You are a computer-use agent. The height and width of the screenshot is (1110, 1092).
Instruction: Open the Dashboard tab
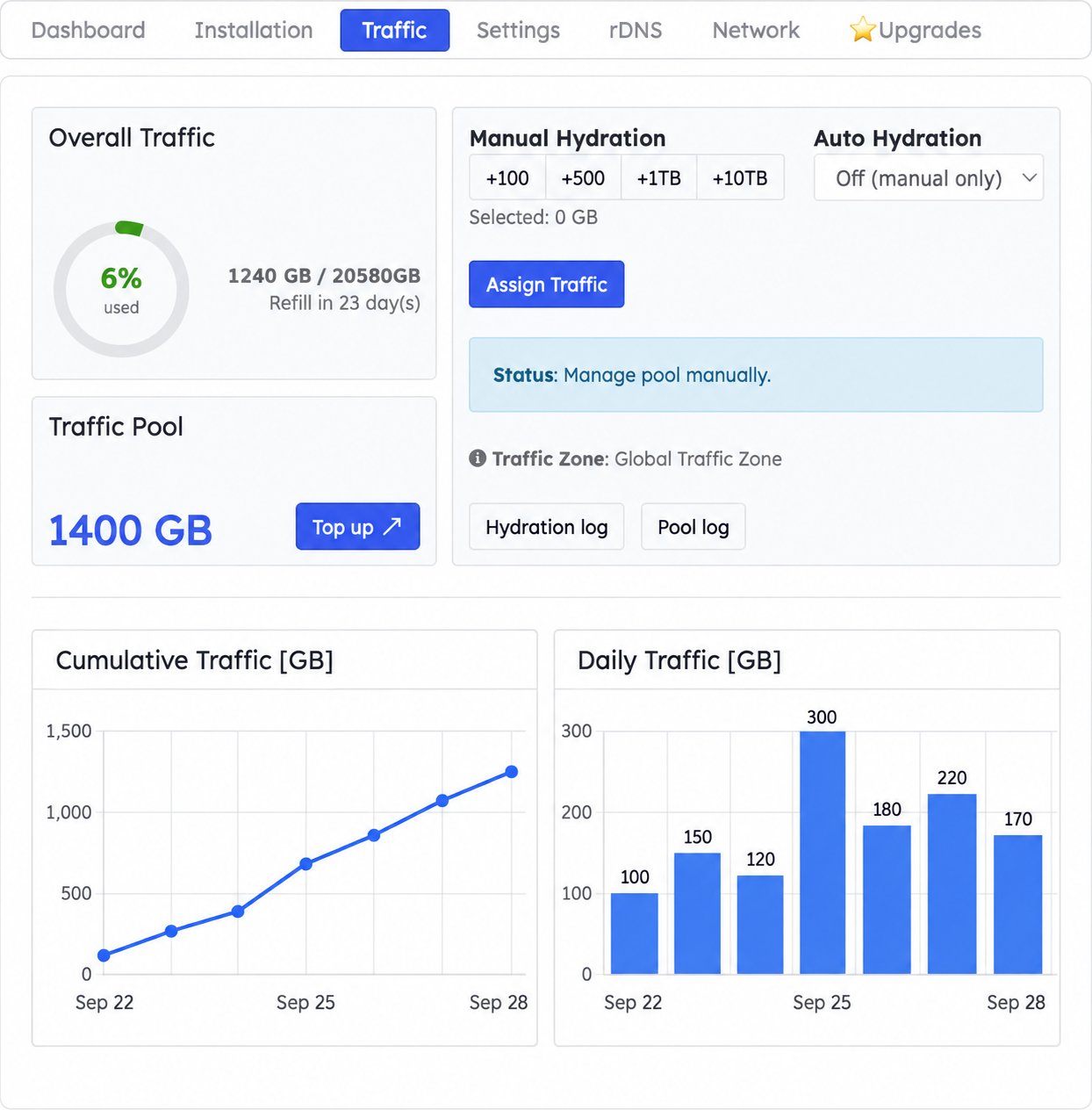(x=88, y=30)
